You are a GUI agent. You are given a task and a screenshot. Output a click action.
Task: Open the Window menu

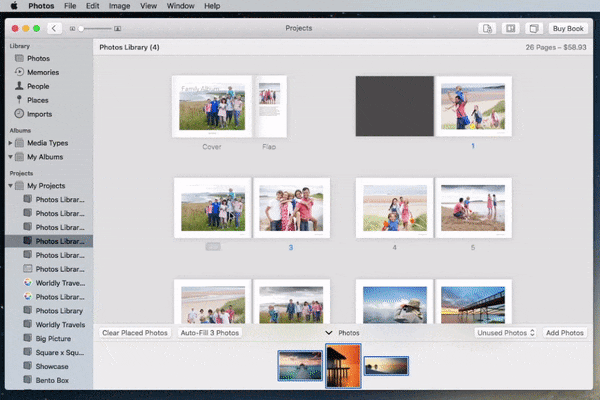(x=181, y=6)
